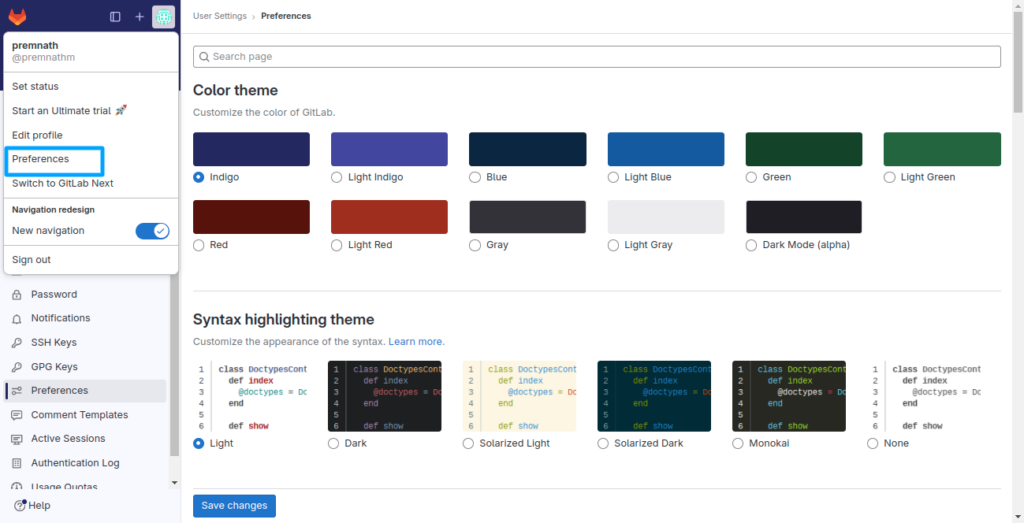Choose the Solarized Dark syntax radio
Viewport: 1024px width, 523px height.
coord(604,443)
